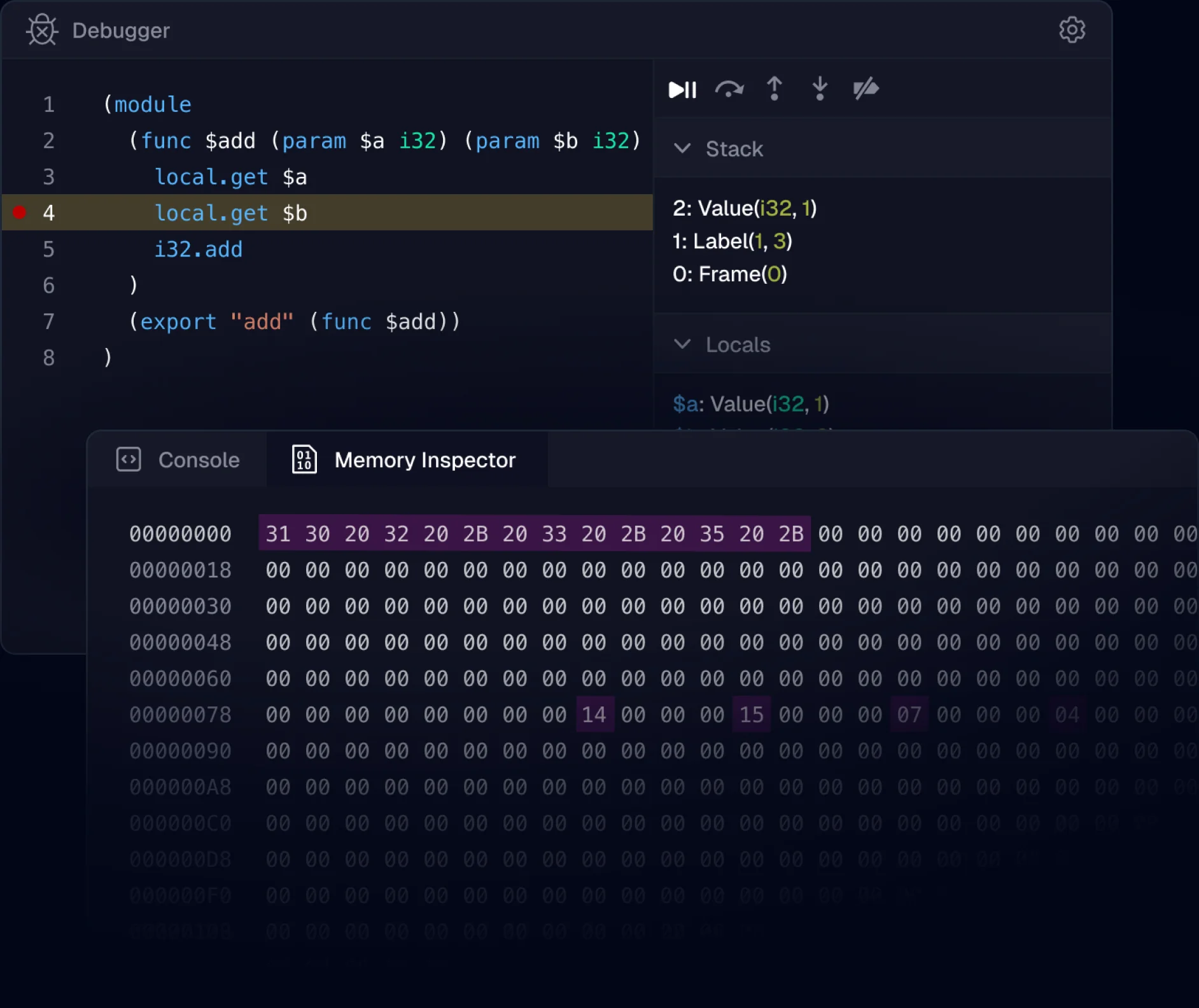Collapse the Locals section
The image size is (1199, 1008).
pos(683,344)
